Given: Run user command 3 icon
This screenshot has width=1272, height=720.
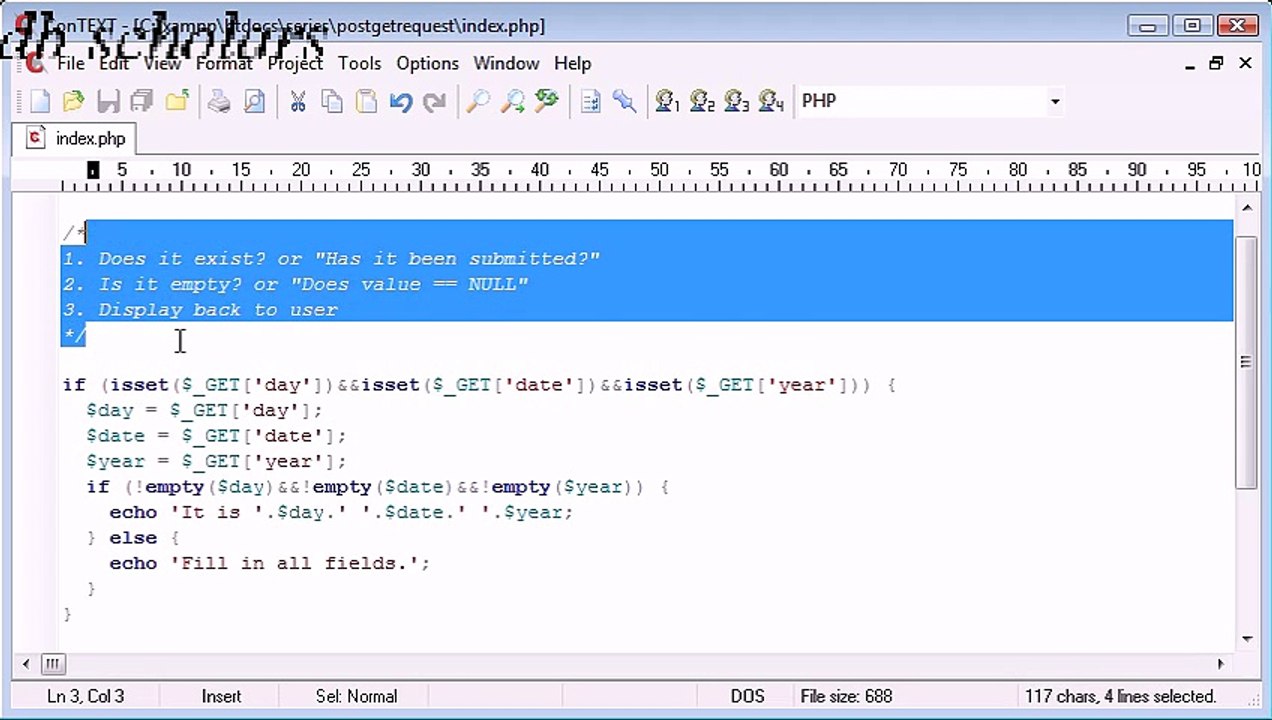Looking at the screenshot, I should 736,101.
